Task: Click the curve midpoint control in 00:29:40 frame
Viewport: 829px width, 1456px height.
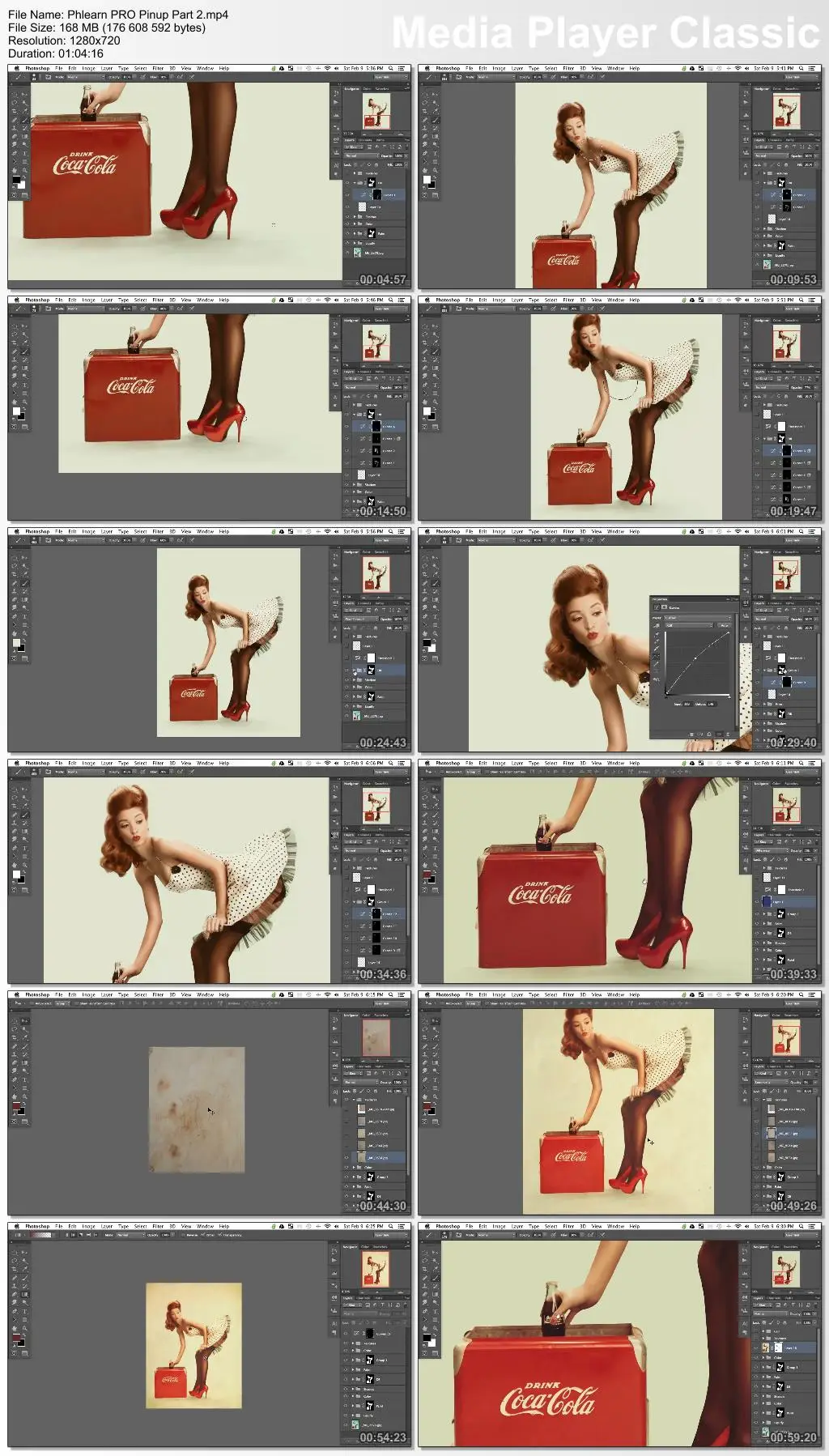Action: click(695, 658)
